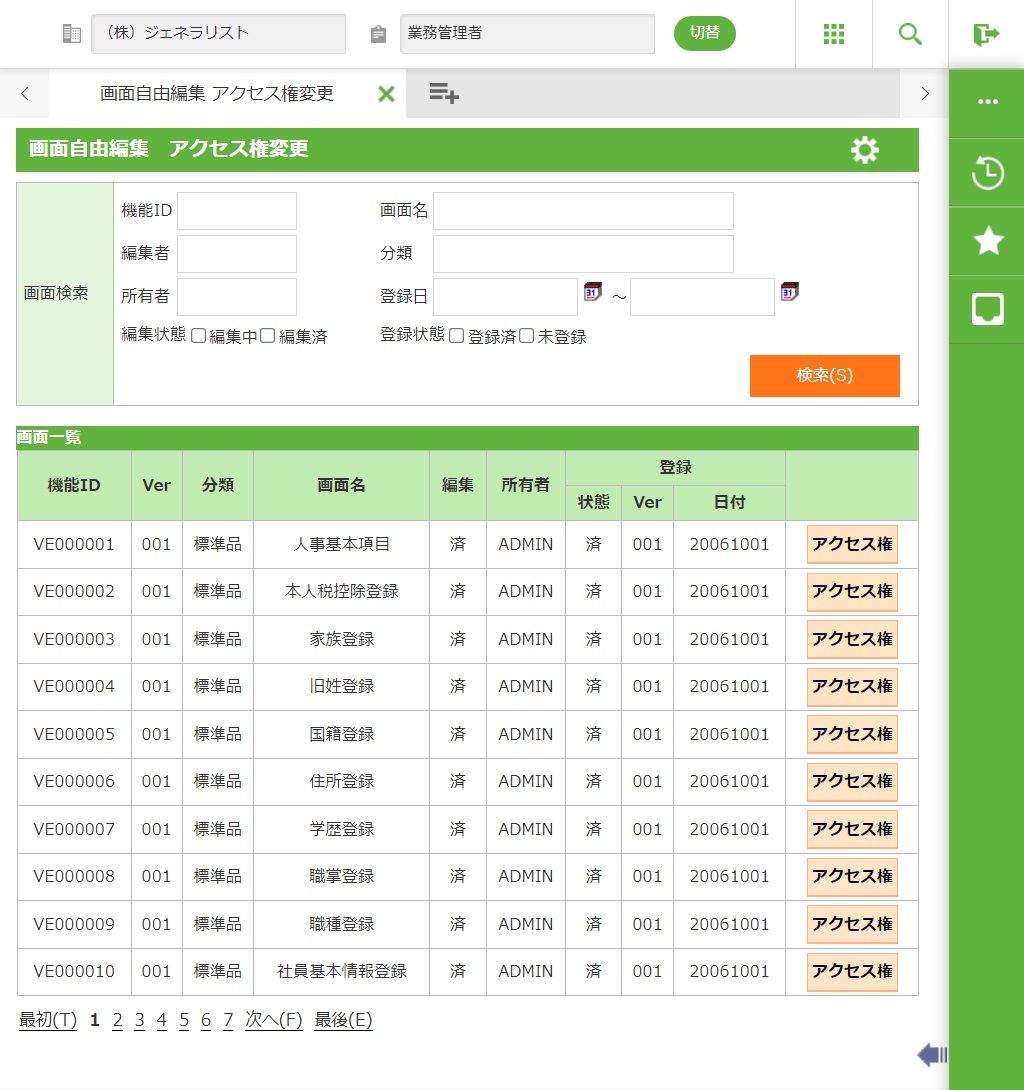Click the logout icon at top right
1024x1090 pixels.
point(986,34)
